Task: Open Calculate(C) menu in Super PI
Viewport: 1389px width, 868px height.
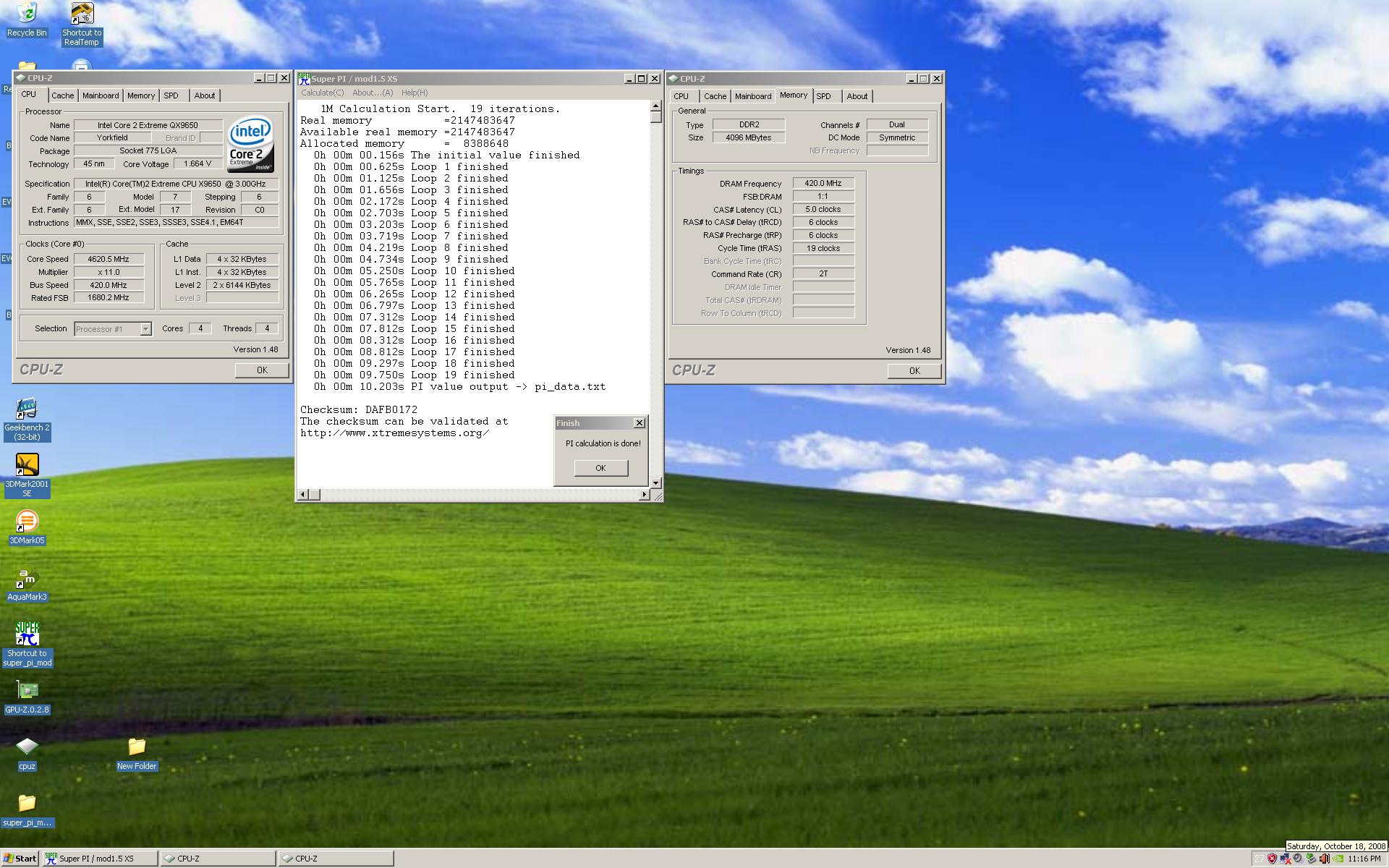Action: click(x=323, y=93)
